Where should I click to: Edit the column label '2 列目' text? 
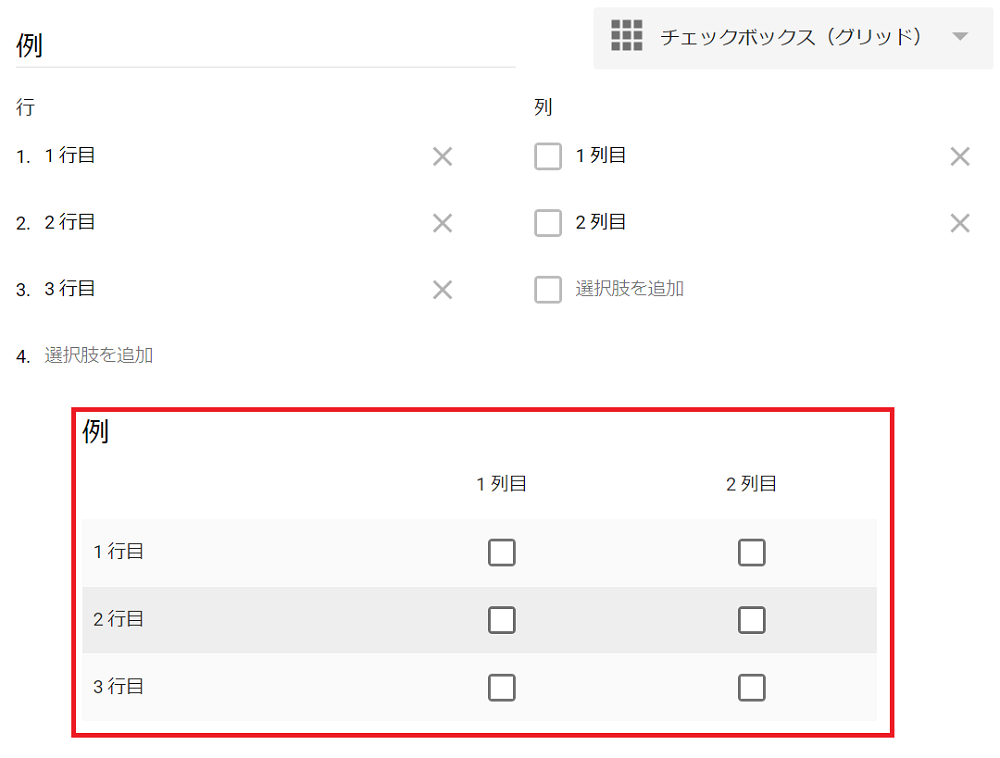point(601,222)
